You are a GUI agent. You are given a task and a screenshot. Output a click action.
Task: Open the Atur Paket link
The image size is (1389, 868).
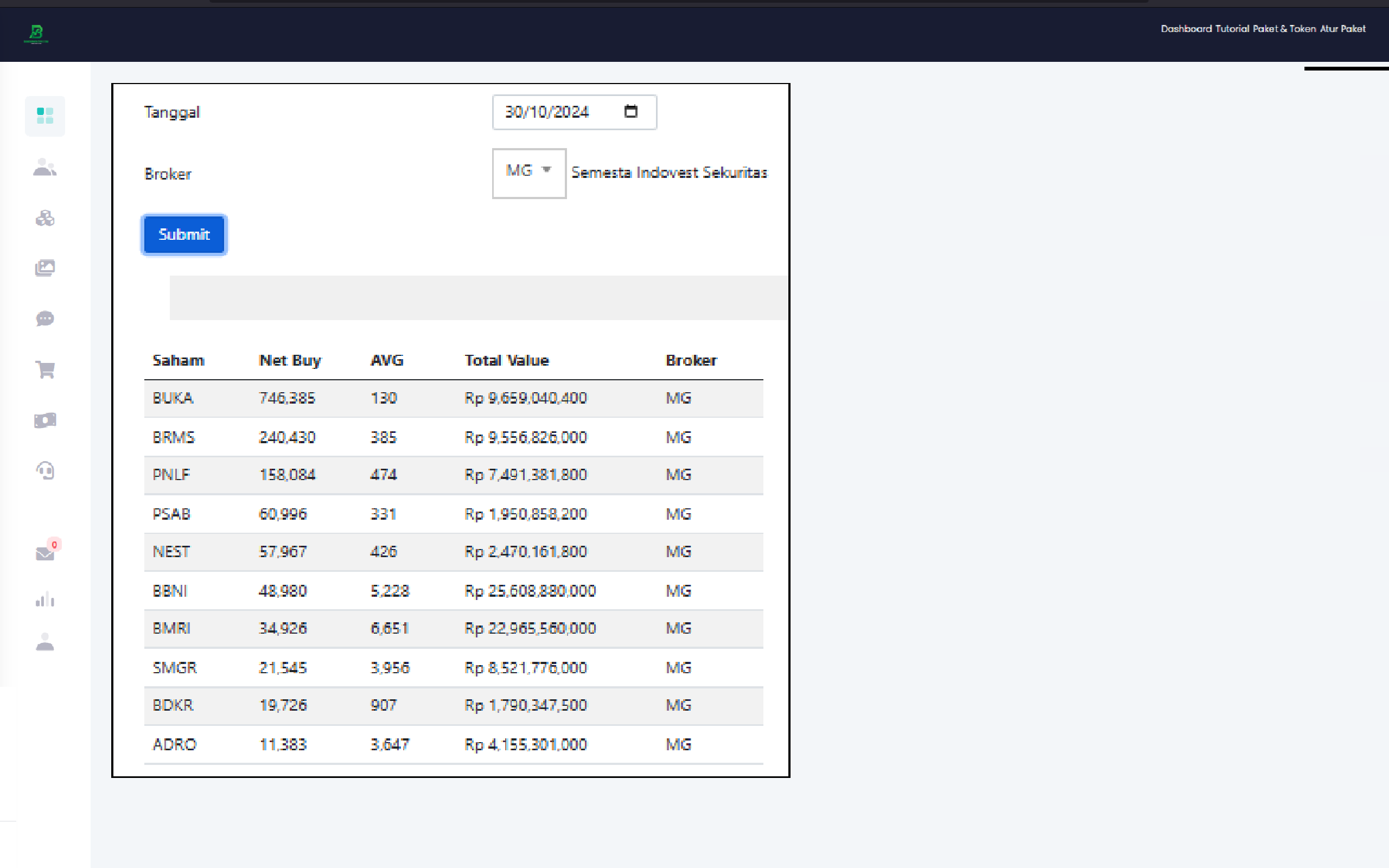pos(1342,29)
